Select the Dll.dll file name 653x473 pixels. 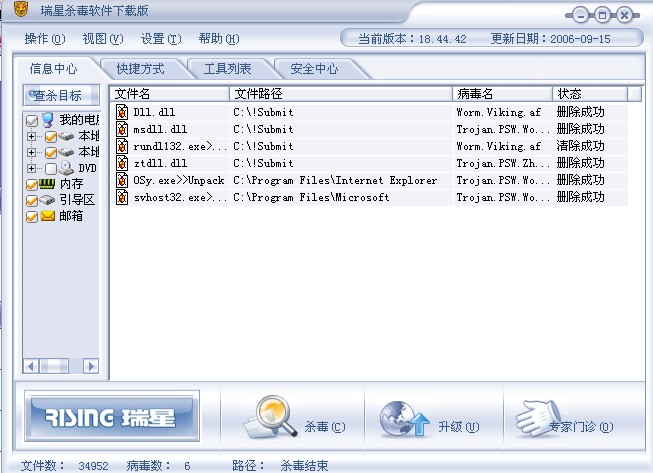[154, 112]
